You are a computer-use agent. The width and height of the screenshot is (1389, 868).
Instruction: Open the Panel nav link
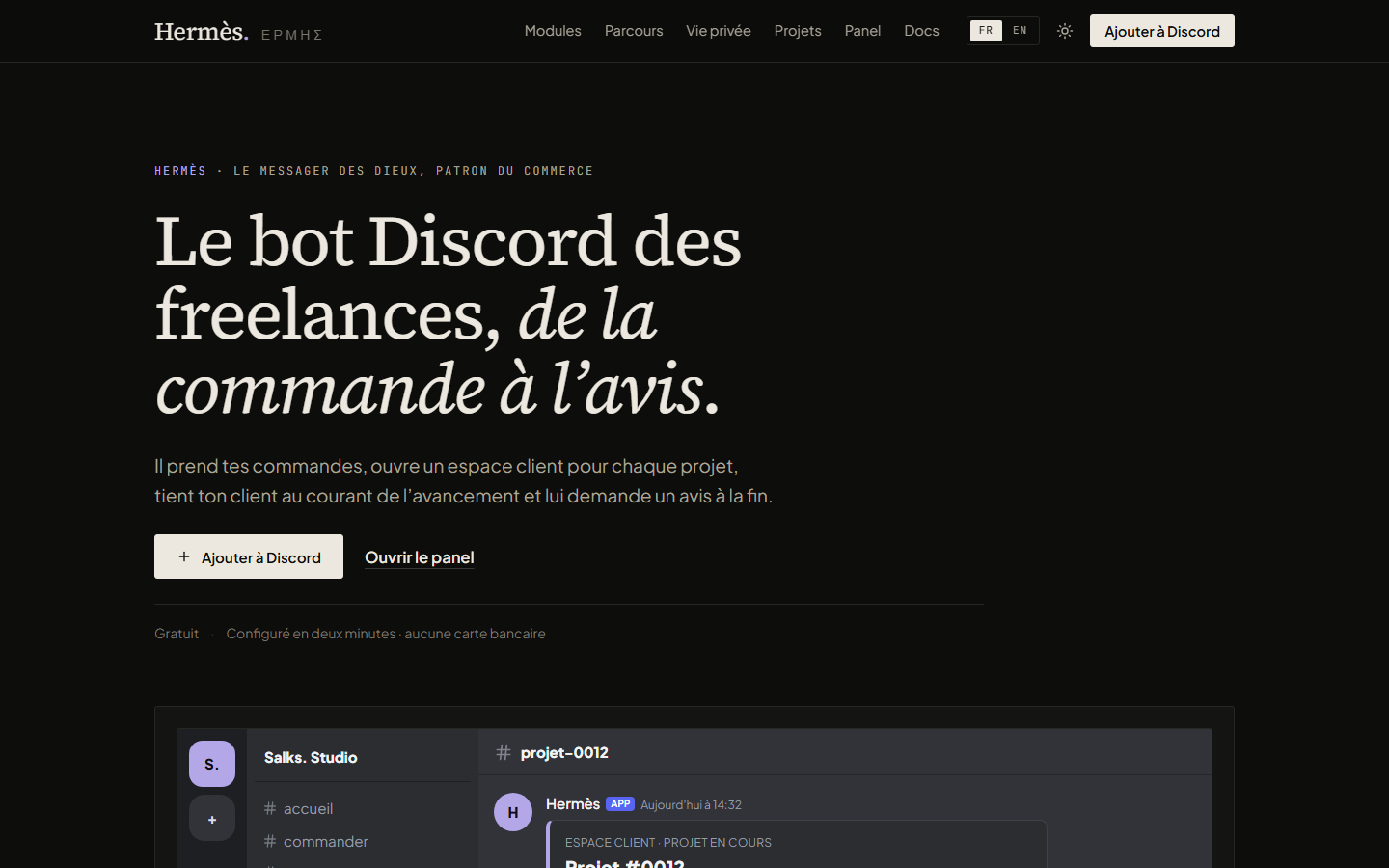(x=862, y=31)
